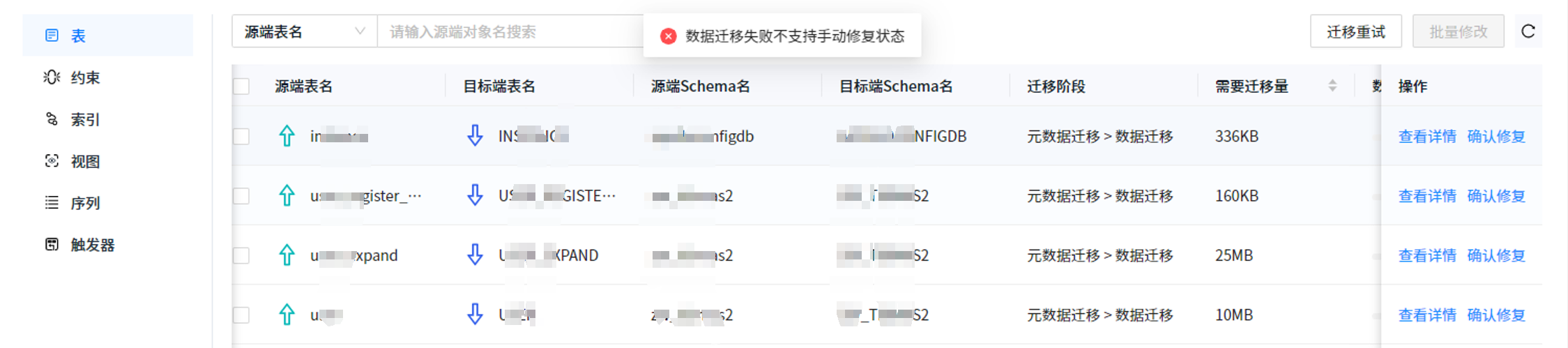Click the 批量修改 button

pyautogui.click(x=1458, y=31)
